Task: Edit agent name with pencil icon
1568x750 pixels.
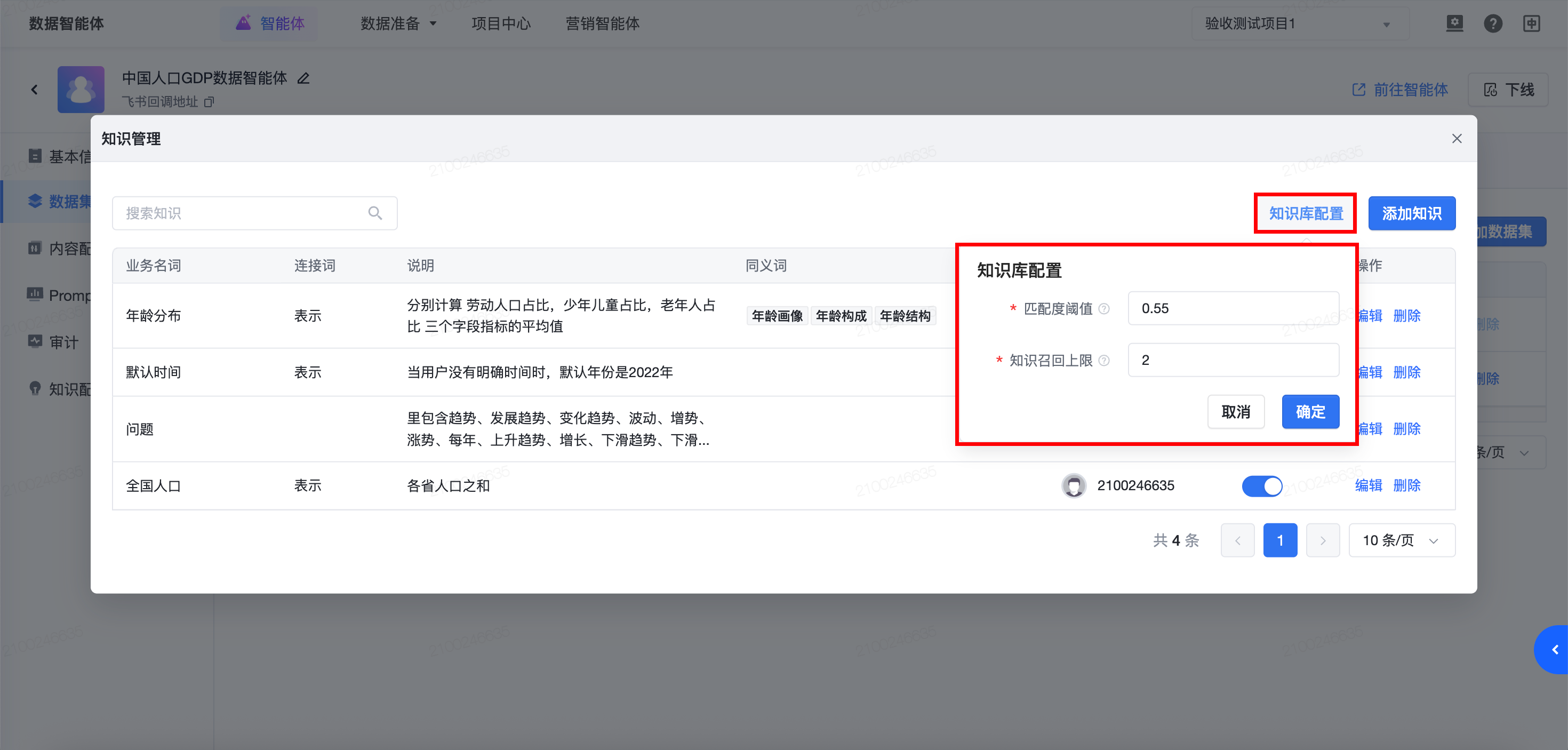Action: (x=303, y=78)
